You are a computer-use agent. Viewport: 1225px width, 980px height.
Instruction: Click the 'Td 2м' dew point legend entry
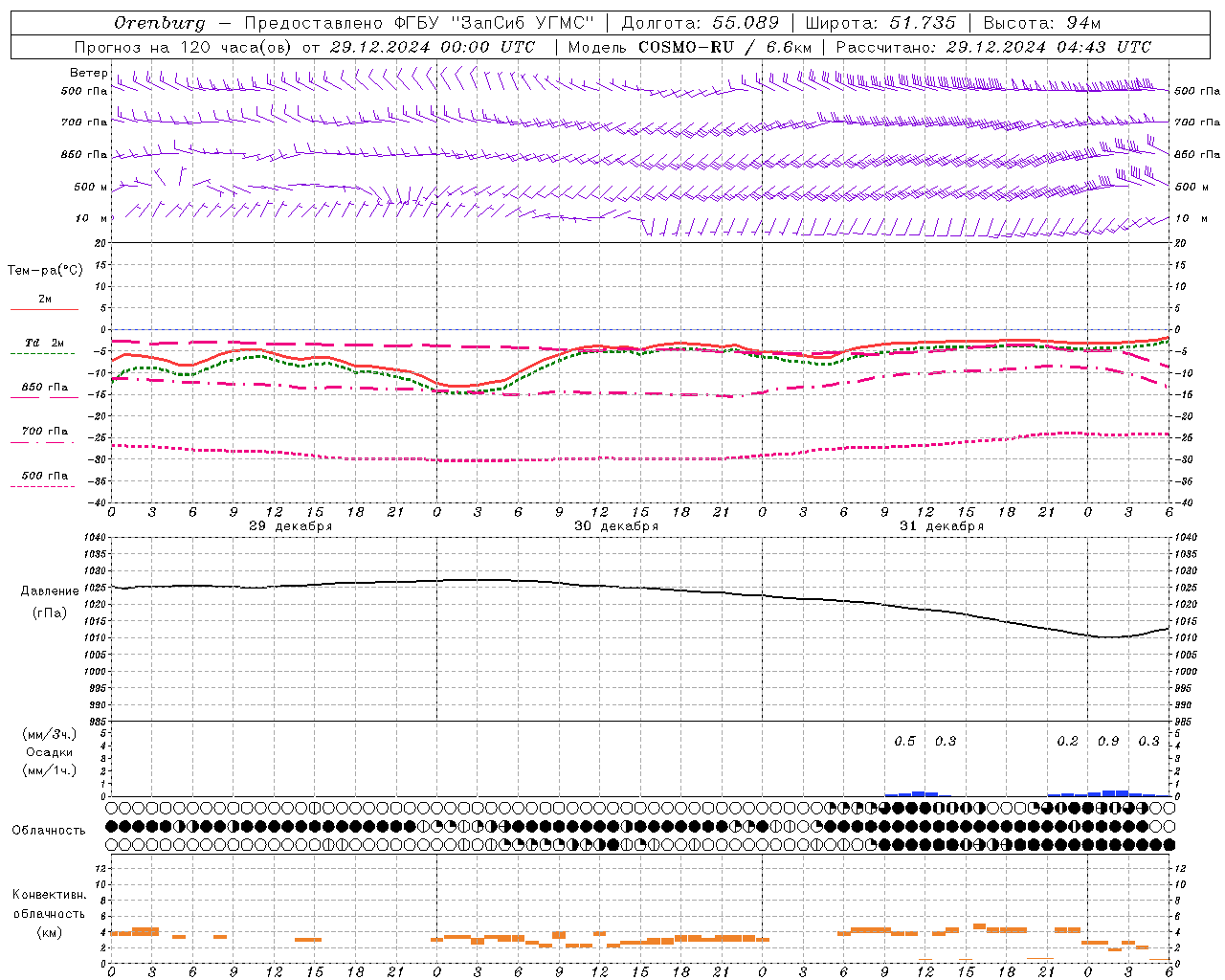(x=44, y=343)
